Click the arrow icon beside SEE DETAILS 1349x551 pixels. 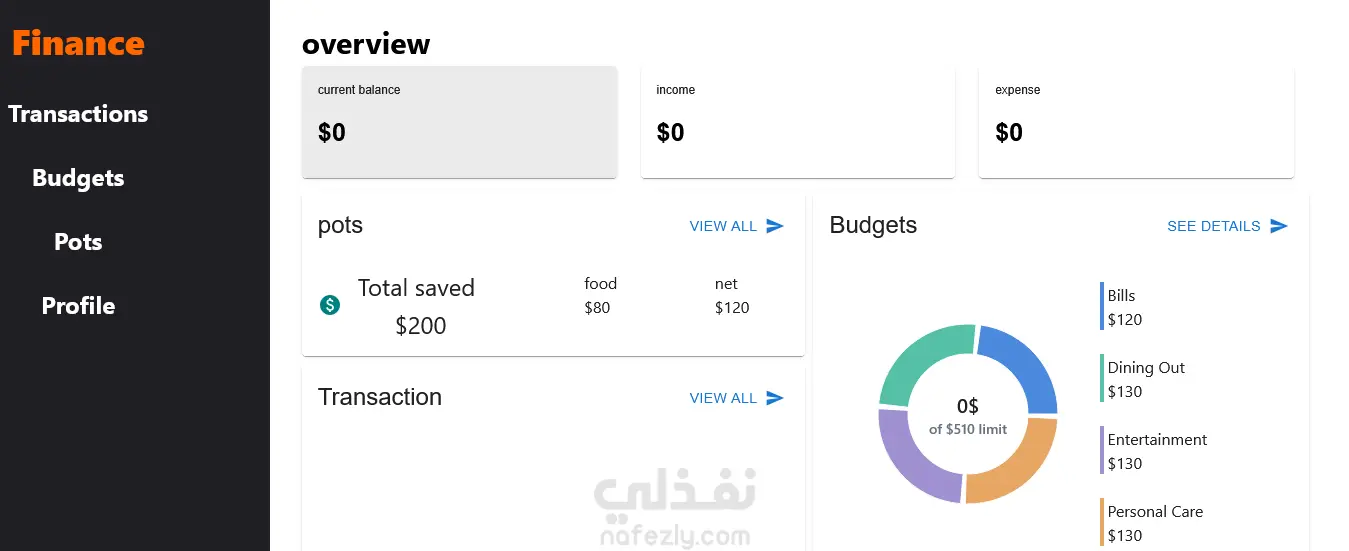click(1279, 226)
